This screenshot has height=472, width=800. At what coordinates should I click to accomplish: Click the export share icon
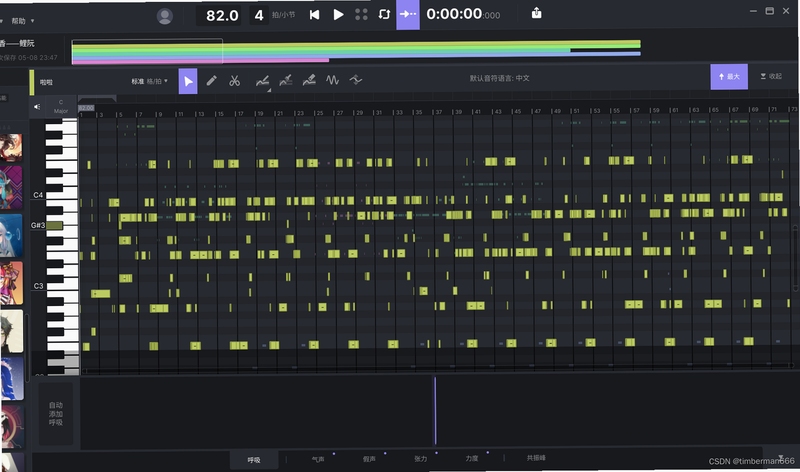click(536, 13)
